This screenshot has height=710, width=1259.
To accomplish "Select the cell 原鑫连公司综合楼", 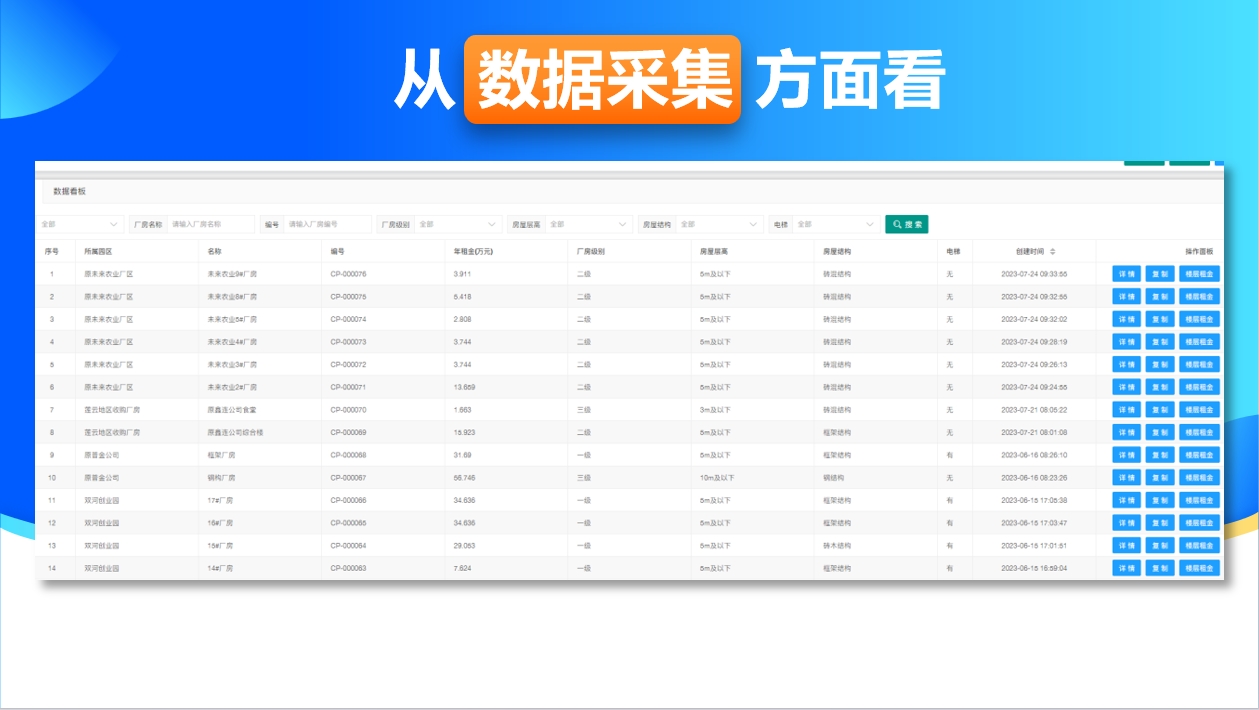I will [235, 432].
